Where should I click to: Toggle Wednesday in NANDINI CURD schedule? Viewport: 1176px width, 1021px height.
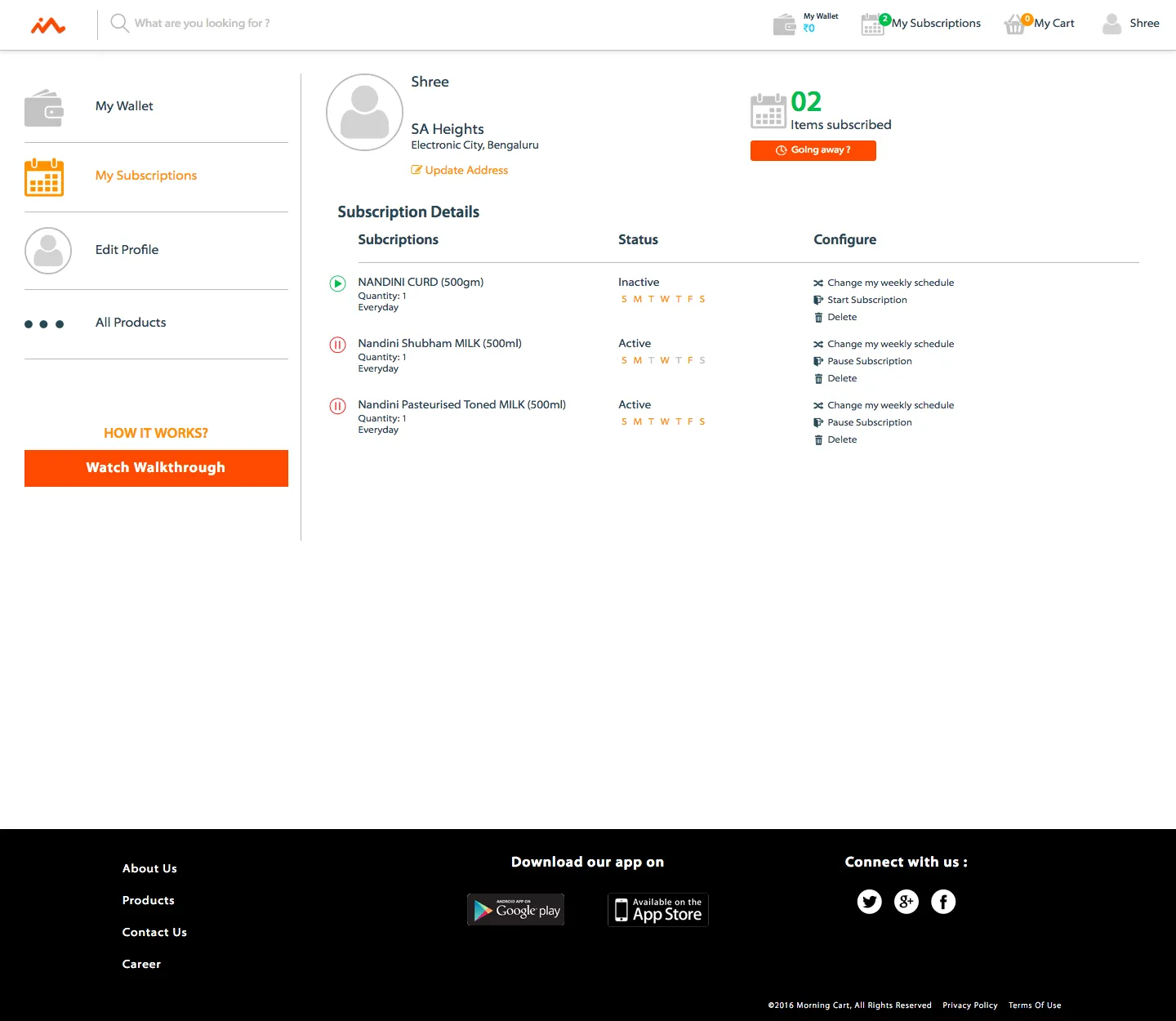(665, 299)
